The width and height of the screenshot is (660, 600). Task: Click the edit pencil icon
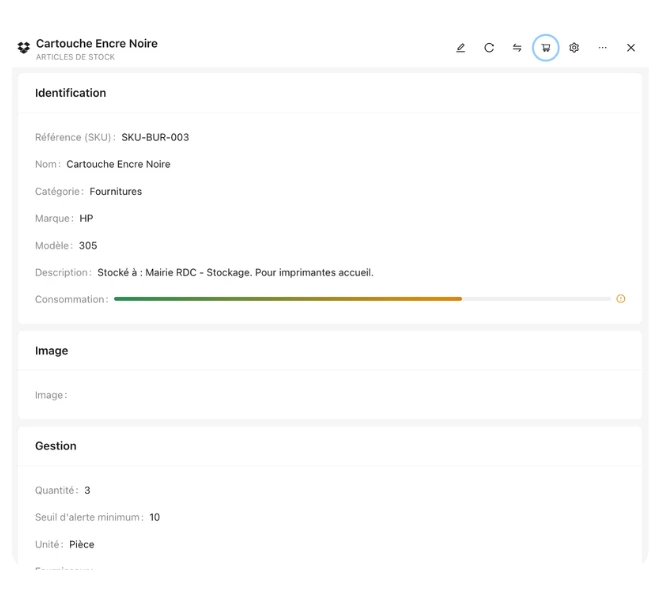pyautogui.click(x=460, y=48)
